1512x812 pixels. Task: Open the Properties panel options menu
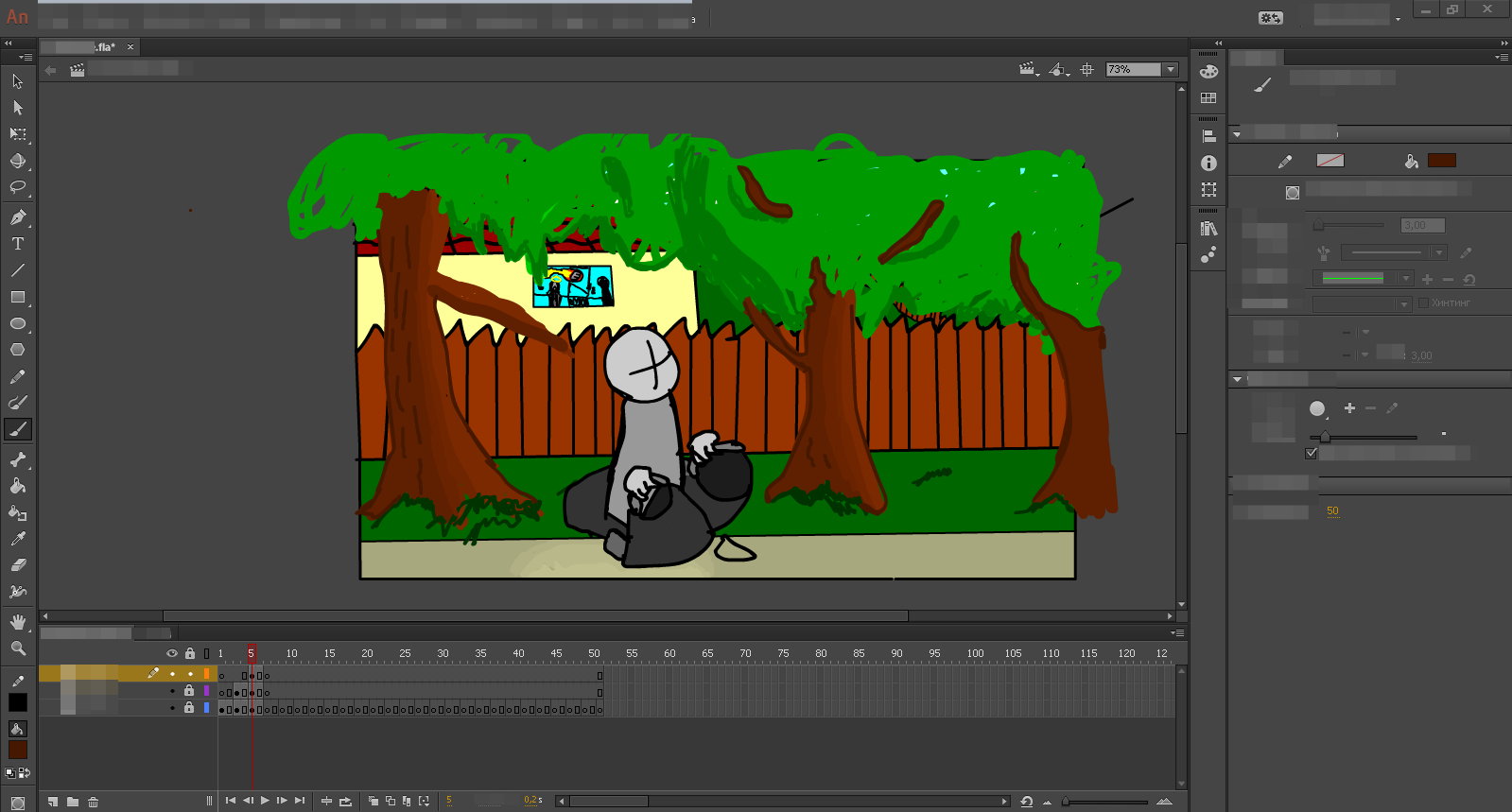(1502, 58)
